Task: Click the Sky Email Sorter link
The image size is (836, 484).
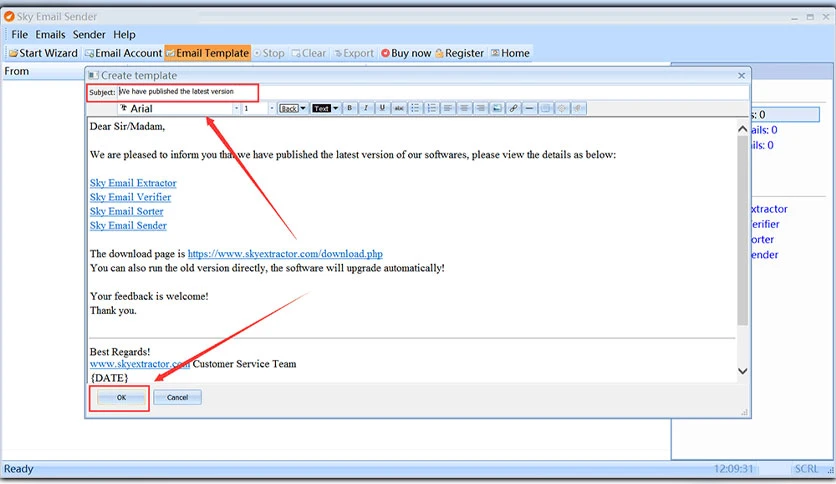Action: coord(126,211)
